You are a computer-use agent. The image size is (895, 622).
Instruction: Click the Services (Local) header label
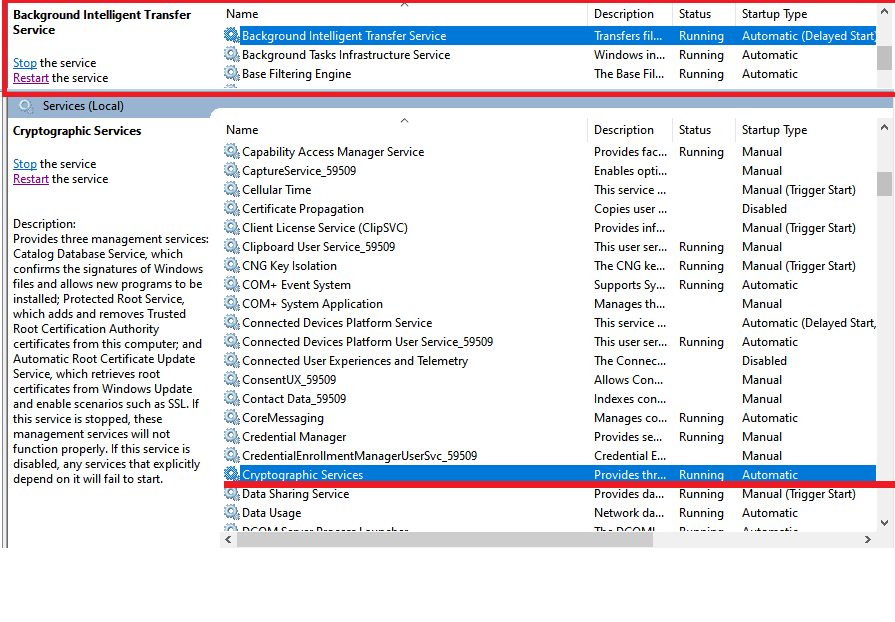point(83,106)
